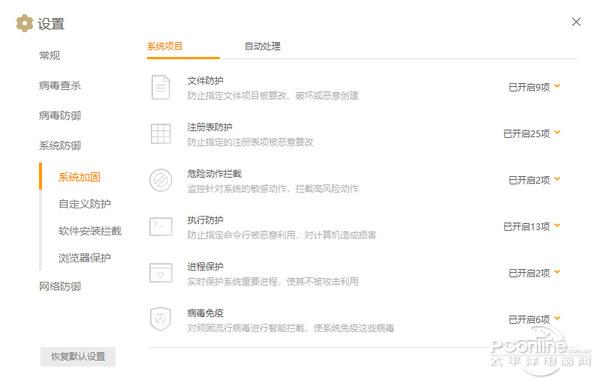Click the 恢复默认设置 button

pos(78,357)
